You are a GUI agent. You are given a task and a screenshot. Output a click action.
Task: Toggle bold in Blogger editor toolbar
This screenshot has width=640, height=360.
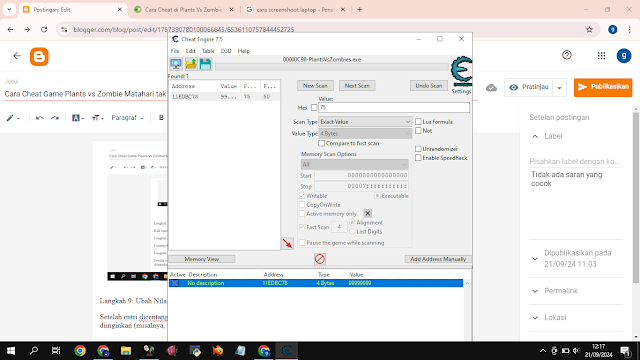[x=161, y=118]
